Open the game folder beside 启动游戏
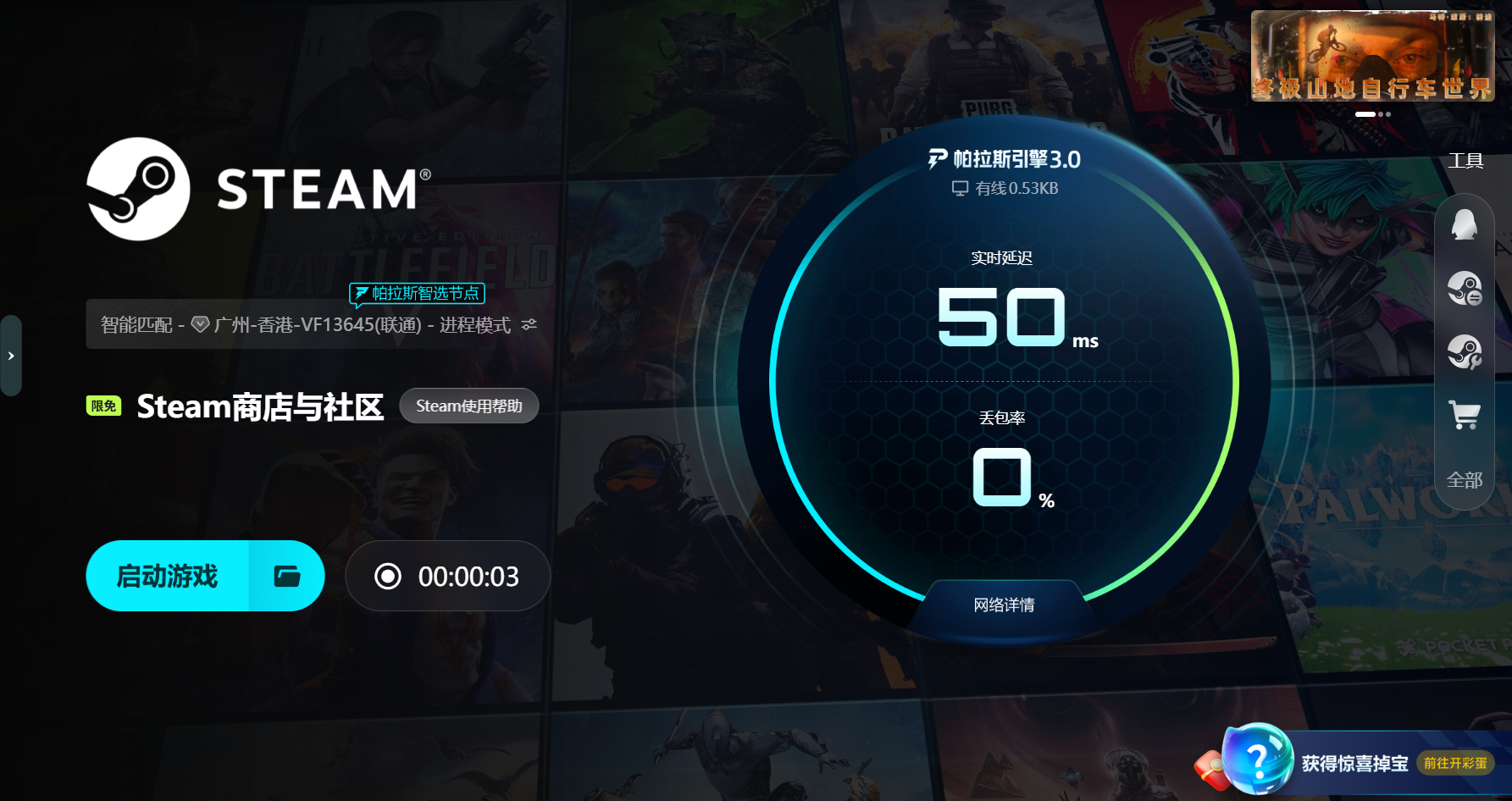The height and width of the screenshot is (801, 1512). click(287, 576)
